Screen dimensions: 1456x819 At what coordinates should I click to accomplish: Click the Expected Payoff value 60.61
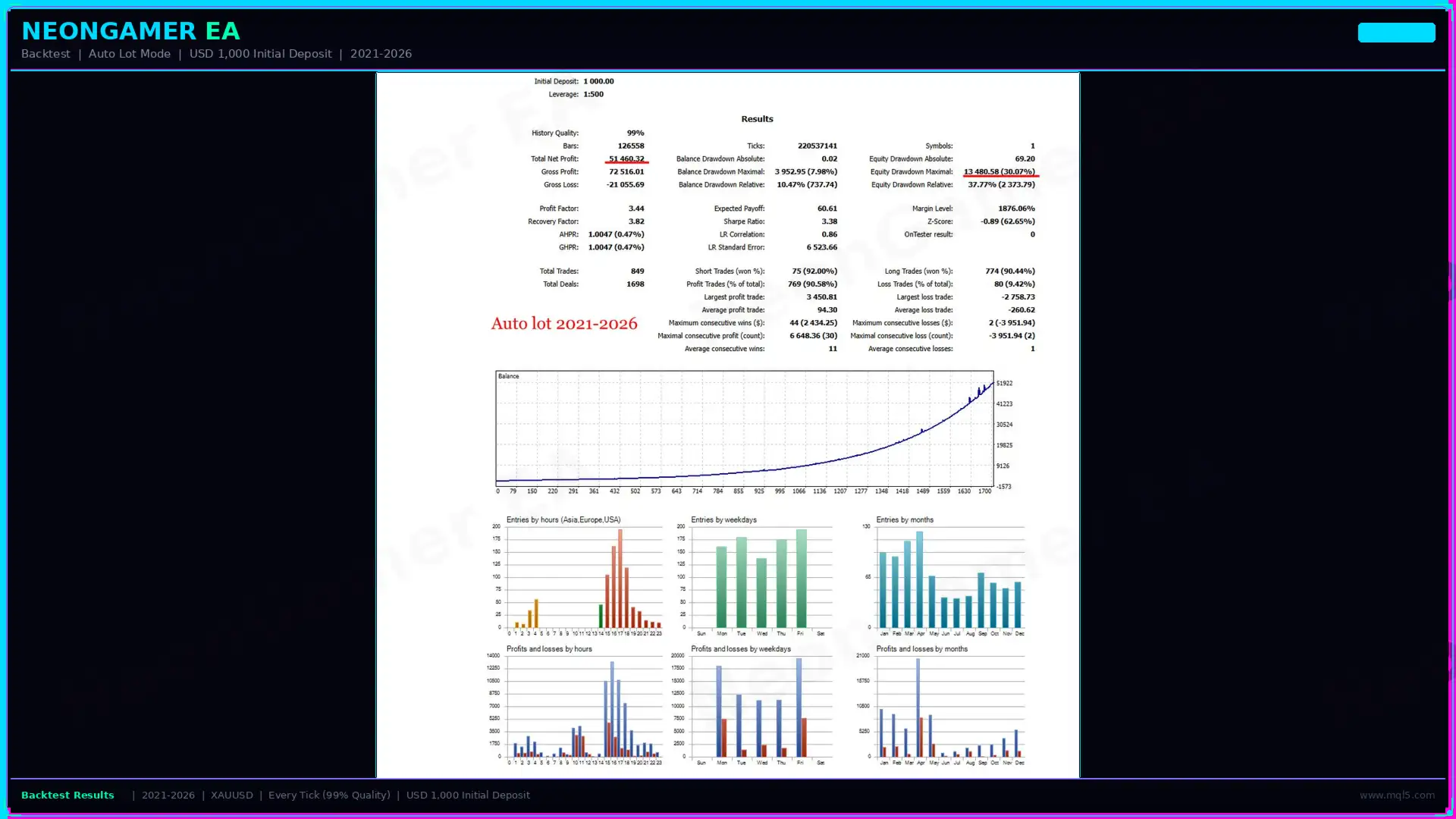tap(827, 209)
